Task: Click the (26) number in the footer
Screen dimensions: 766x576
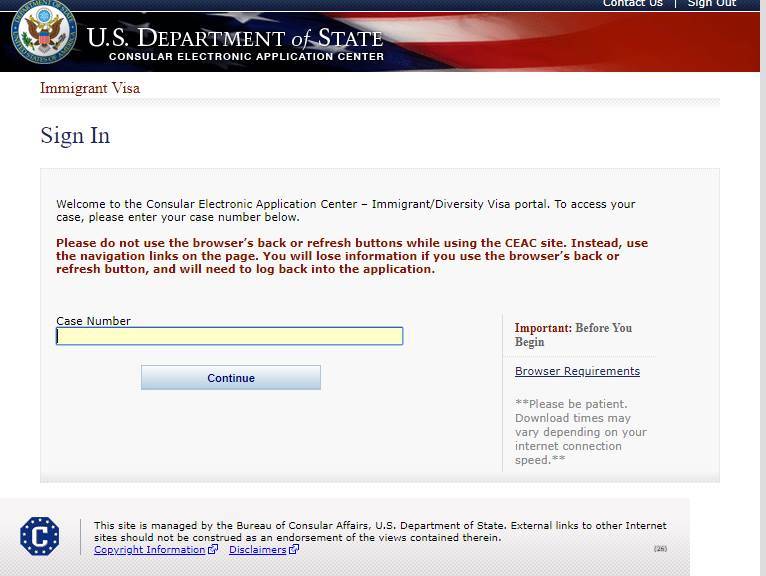Action: click(x=660, y=549)
